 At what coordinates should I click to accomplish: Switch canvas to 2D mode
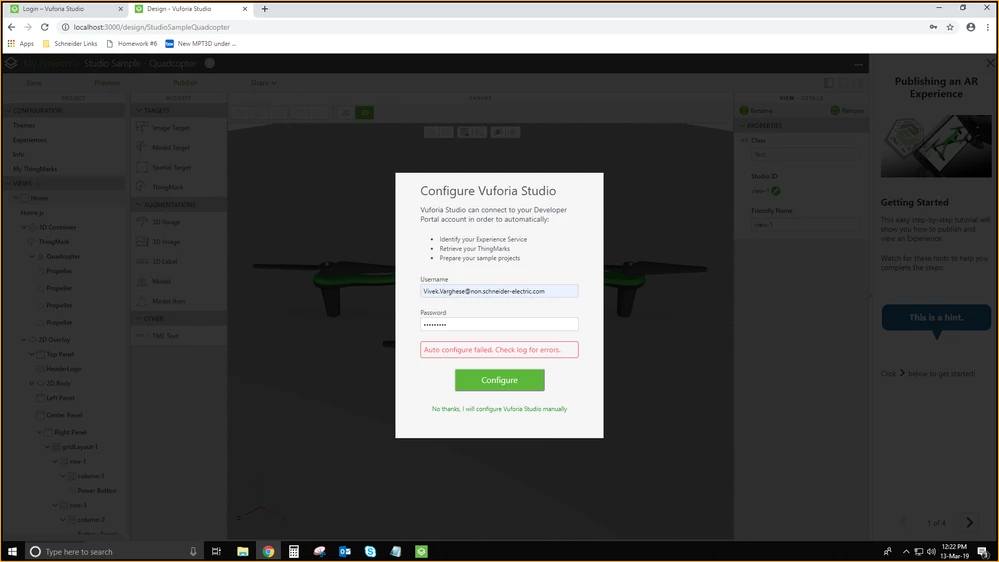[x=345, y=113]
